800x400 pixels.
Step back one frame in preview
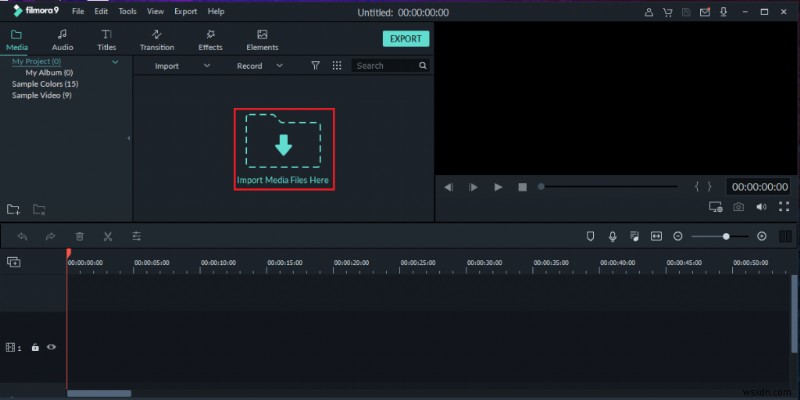[x=448, y=187]
